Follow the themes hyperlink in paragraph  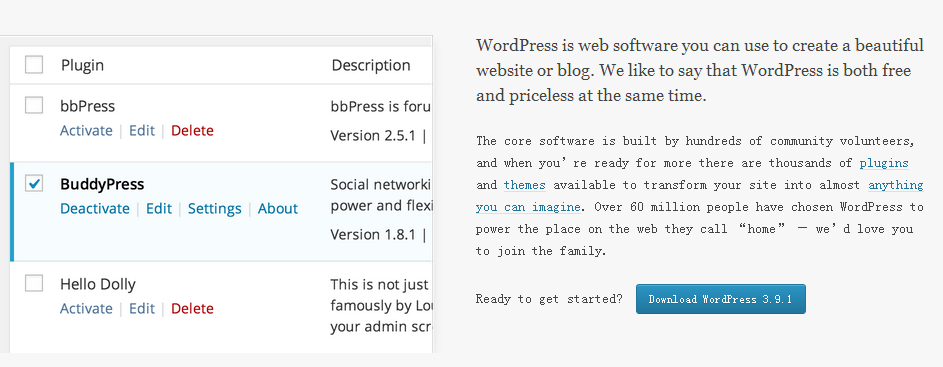click(524, 185)
